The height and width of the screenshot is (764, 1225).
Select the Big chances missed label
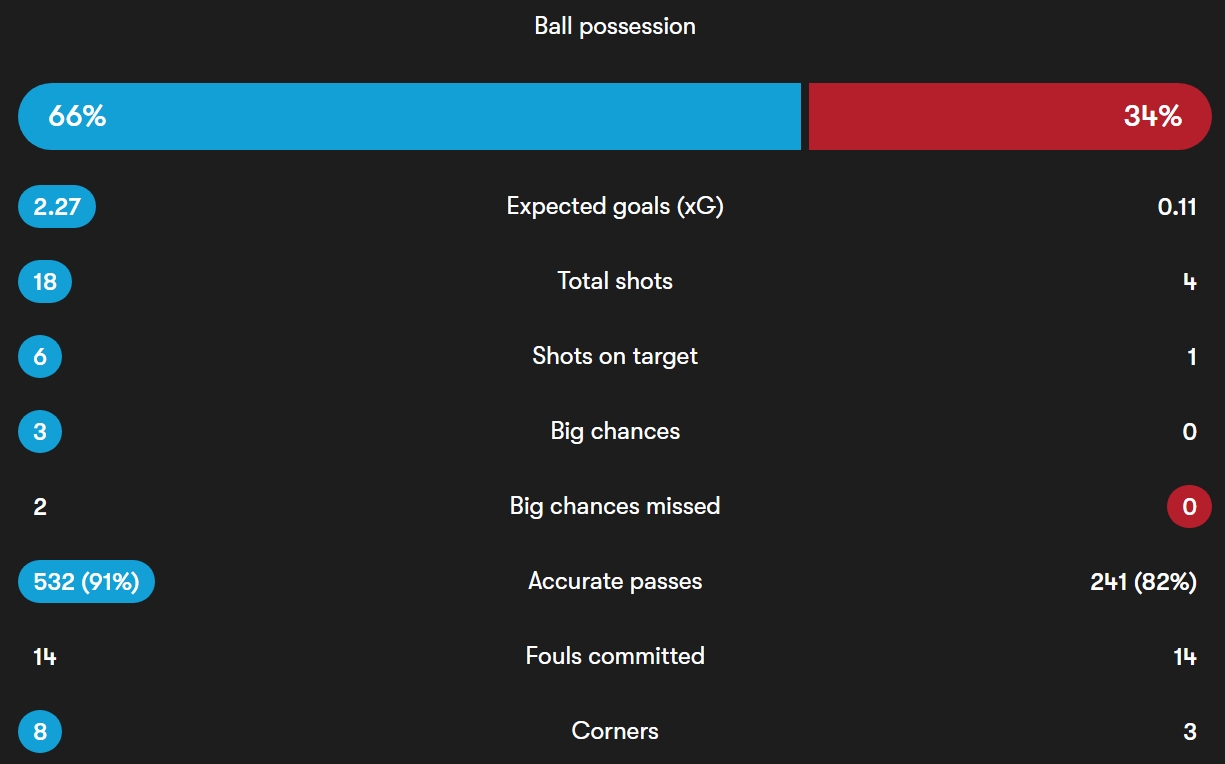615,507
